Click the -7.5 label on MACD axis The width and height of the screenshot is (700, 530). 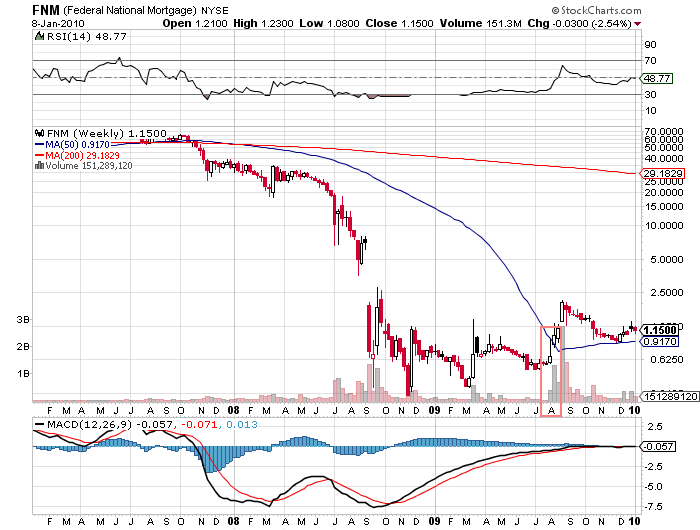[x=652, y=507]
